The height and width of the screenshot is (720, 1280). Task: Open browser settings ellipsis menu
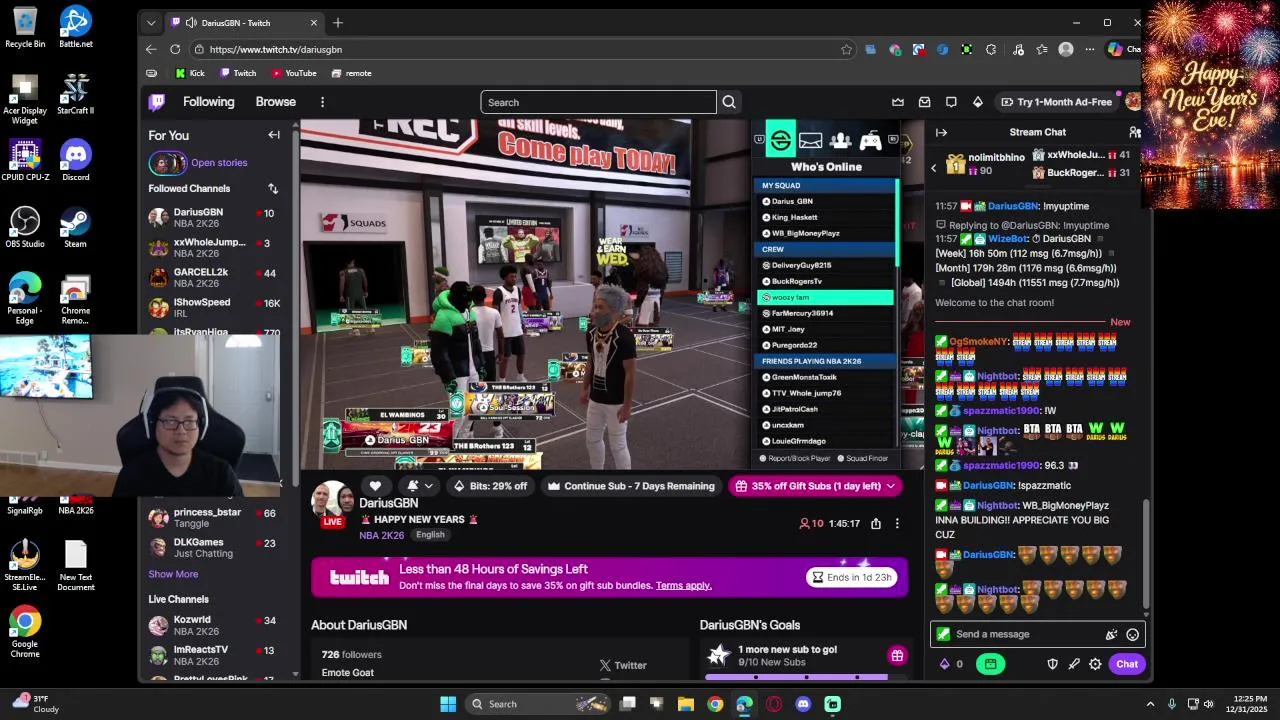click(1092, 49)
